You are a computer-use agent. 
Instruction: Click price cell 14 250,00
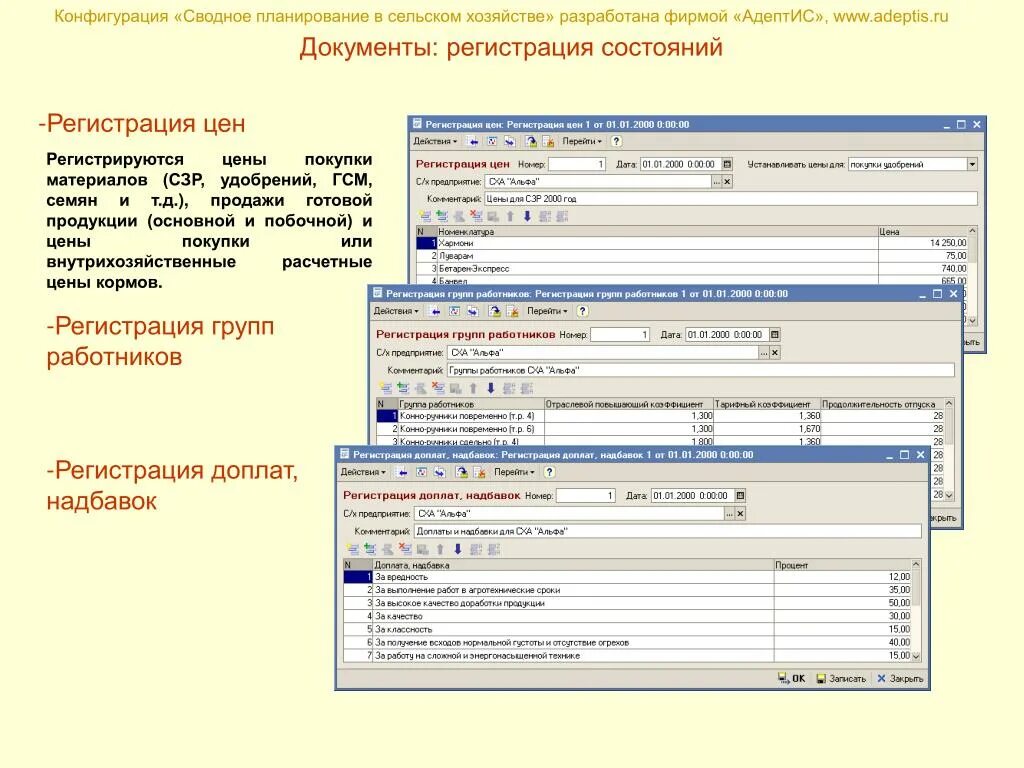923,243
